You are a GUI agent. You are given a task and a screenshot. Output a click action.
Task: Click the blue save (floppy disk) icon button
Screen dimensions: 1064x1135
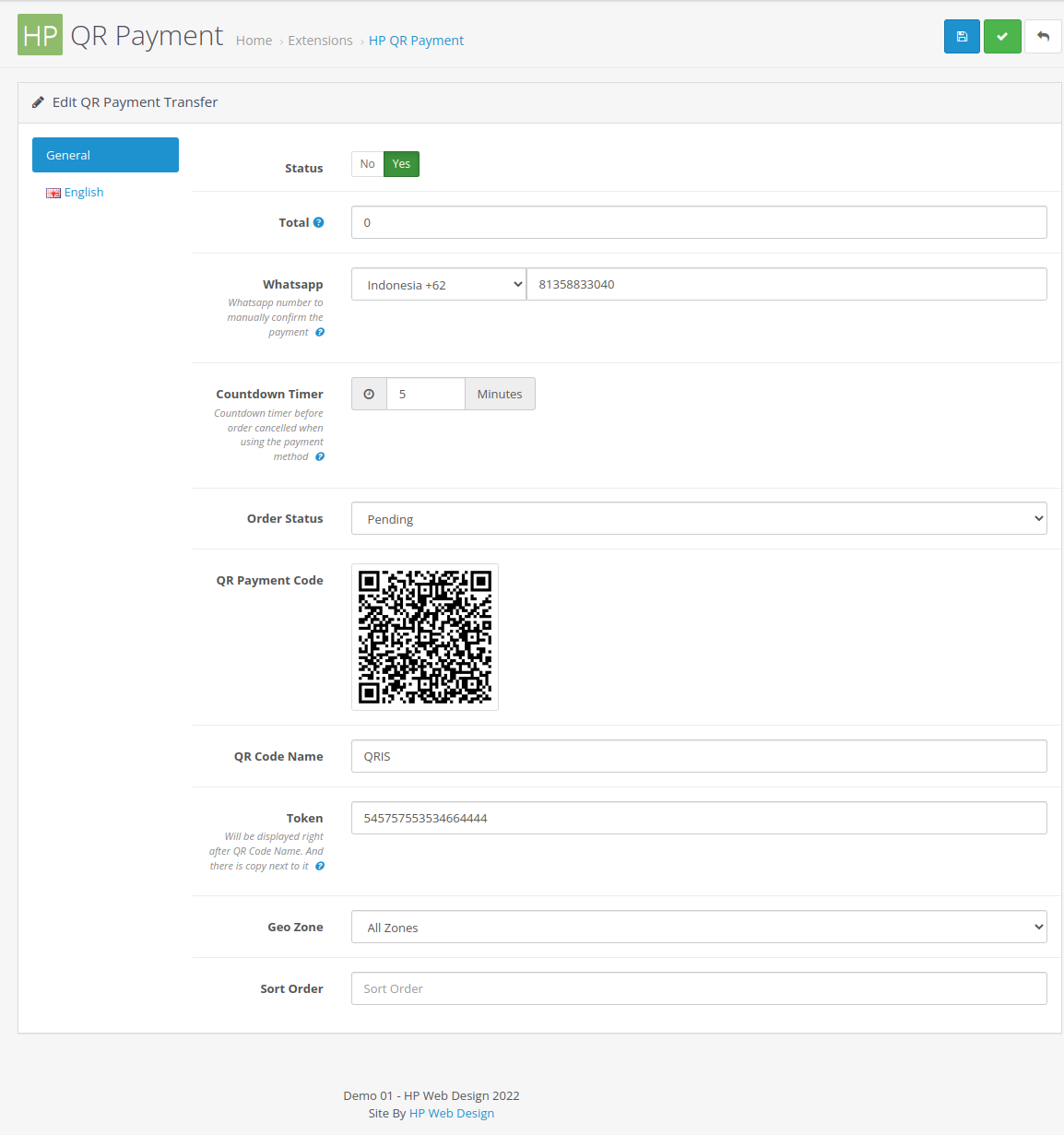(962, 37)
